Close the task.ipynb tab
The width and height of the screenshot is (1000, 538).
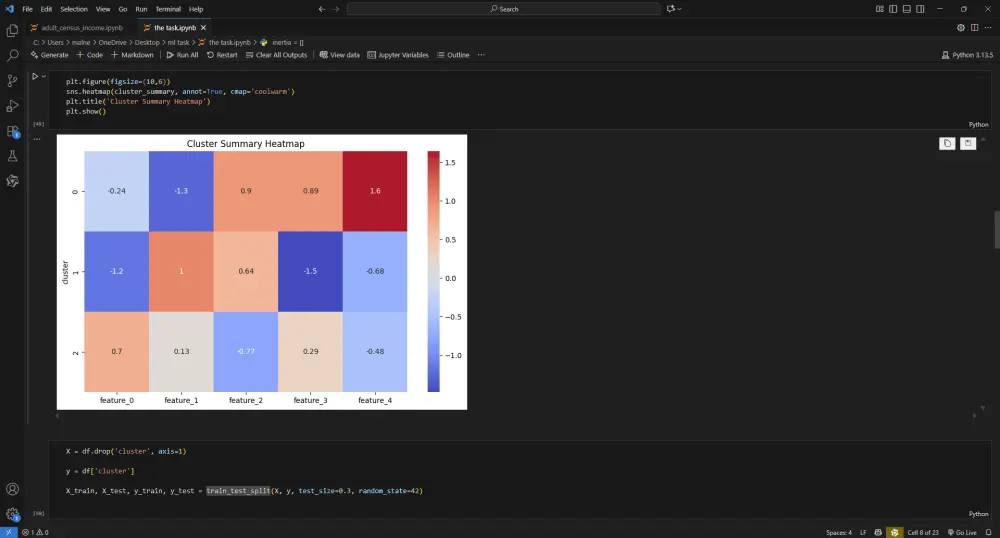[203, 27]
